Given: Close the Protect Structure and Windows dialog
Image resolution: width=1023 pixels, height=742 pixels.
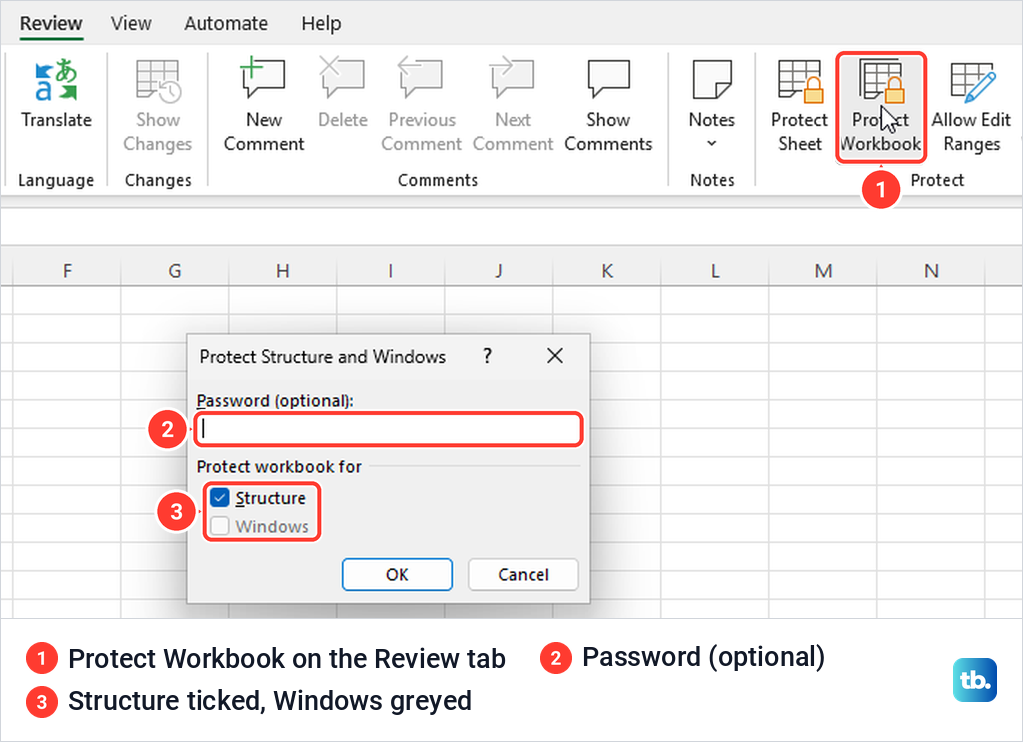Looking at the screenshot, I should 555,356.
